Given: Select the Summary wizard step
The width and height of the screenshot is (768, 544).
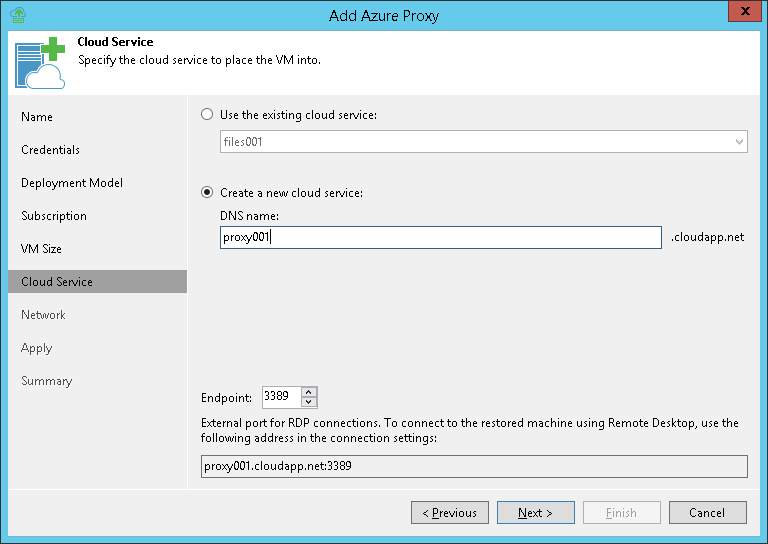Looking at the screenshot, I should tap(47, 381).
